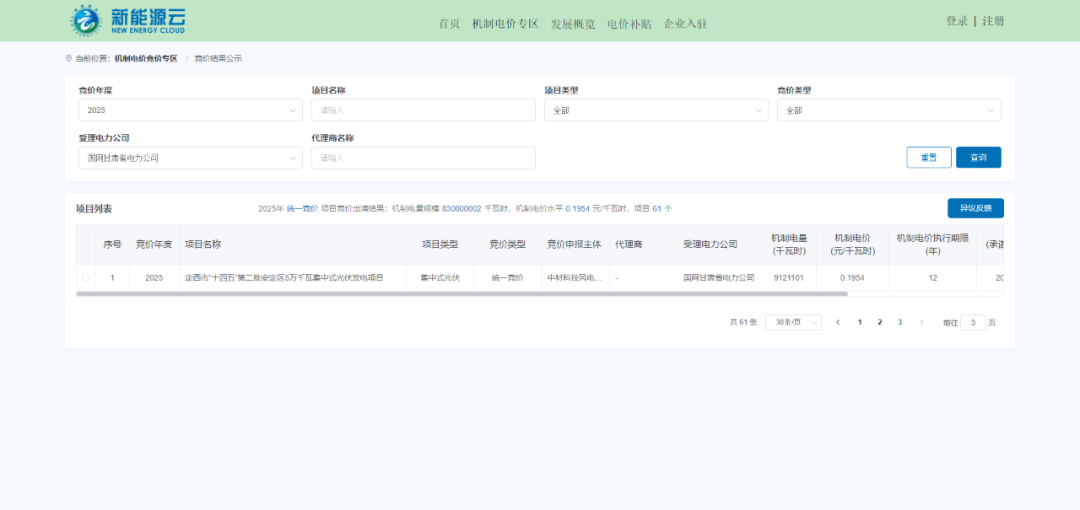Expand the 竞价类型 dropdown
Viewport: 1080px width, 510px height.
click(x=888, y=110)
